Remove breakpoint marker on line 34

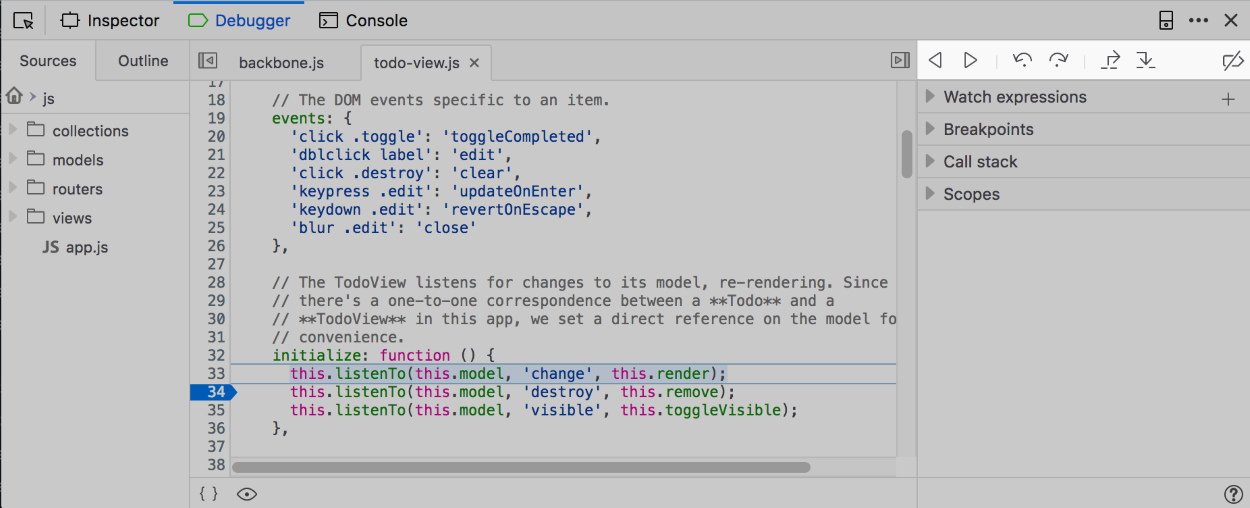213,392
